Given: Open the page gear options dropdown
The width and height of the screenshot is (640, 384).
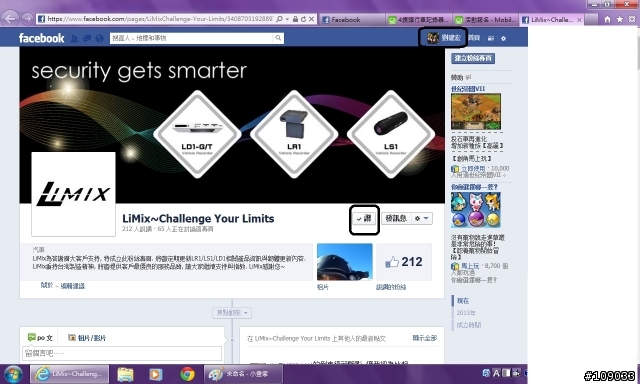Looking at the screenshot, I should tap(421, 218).
